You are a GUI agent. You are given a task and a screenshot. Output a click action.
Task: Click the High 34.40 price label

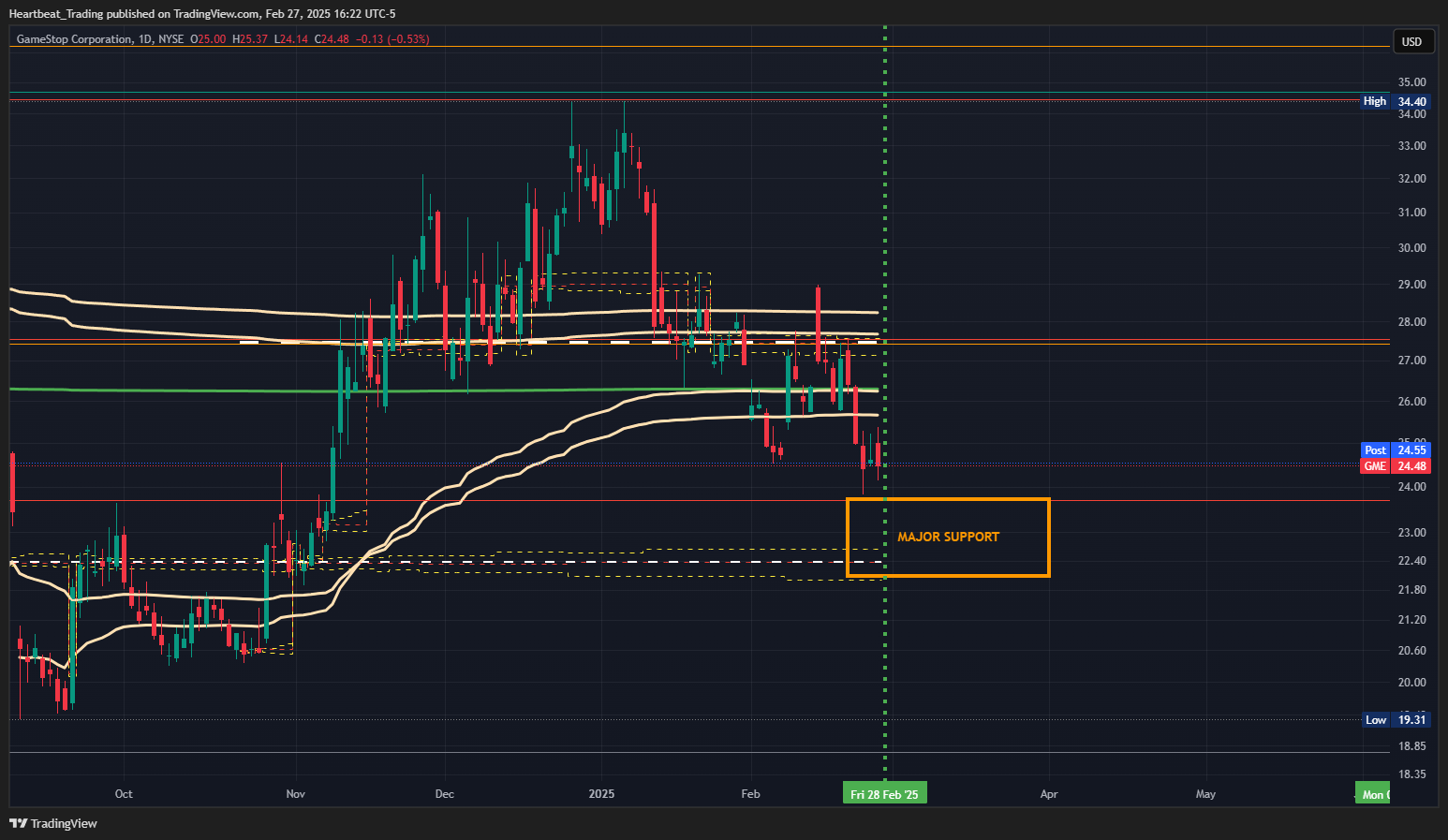click(1395, 101)
